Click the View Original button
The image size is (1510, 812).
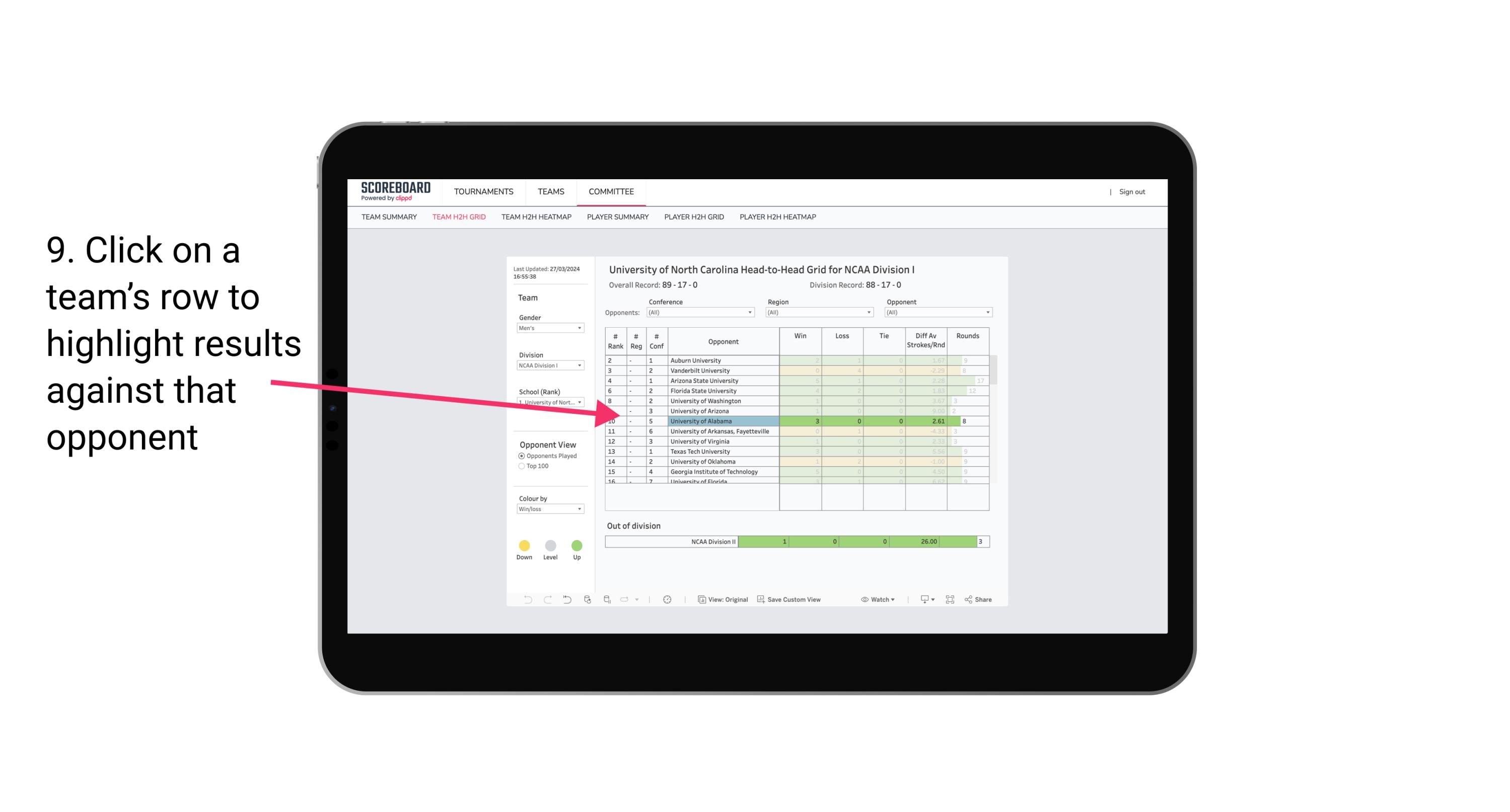click(x=723, y=600)
